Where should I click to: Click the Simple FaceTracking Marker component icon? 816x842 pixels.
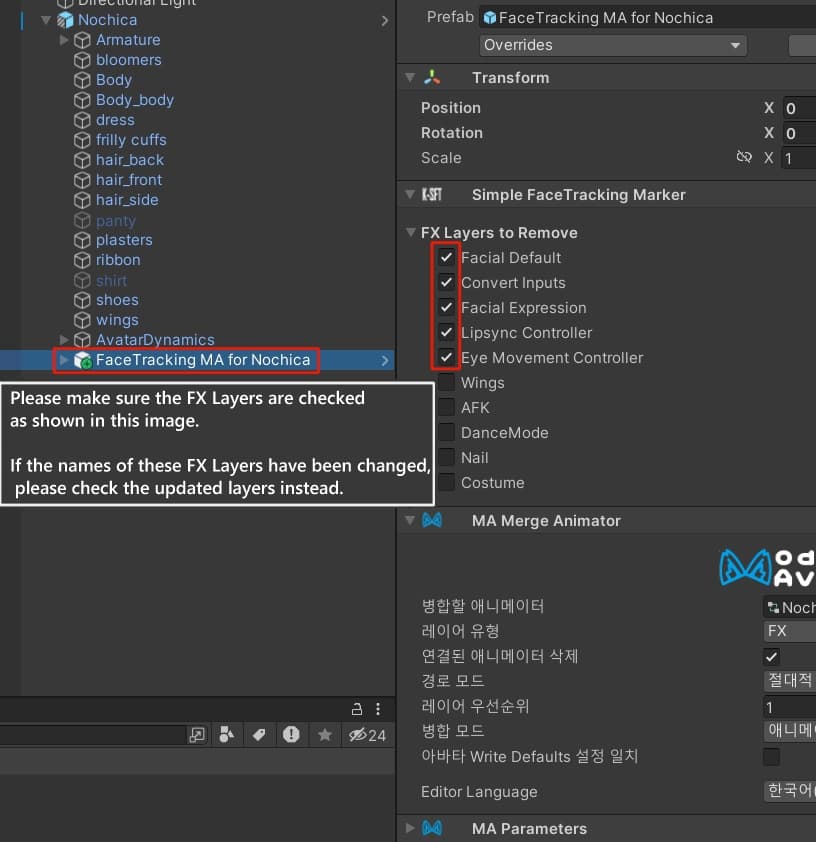(432, 194)
